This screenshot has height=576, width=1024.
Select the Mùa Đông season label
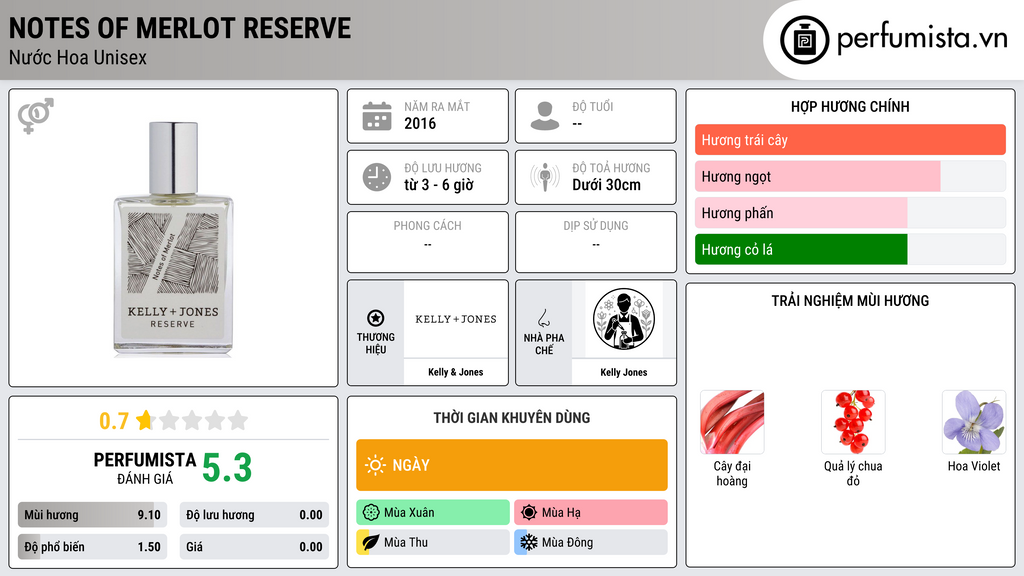[568, 542]
